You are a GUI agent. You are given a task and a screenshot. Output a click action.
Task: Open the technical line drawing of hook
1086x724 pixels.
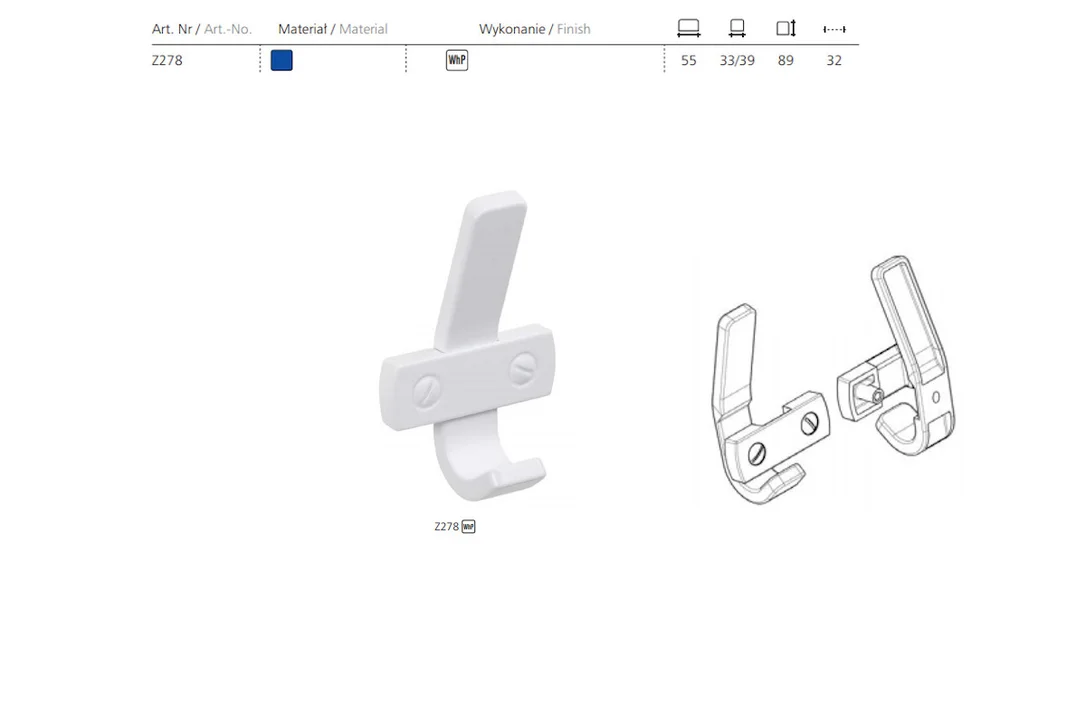click(x=834, y=380)
